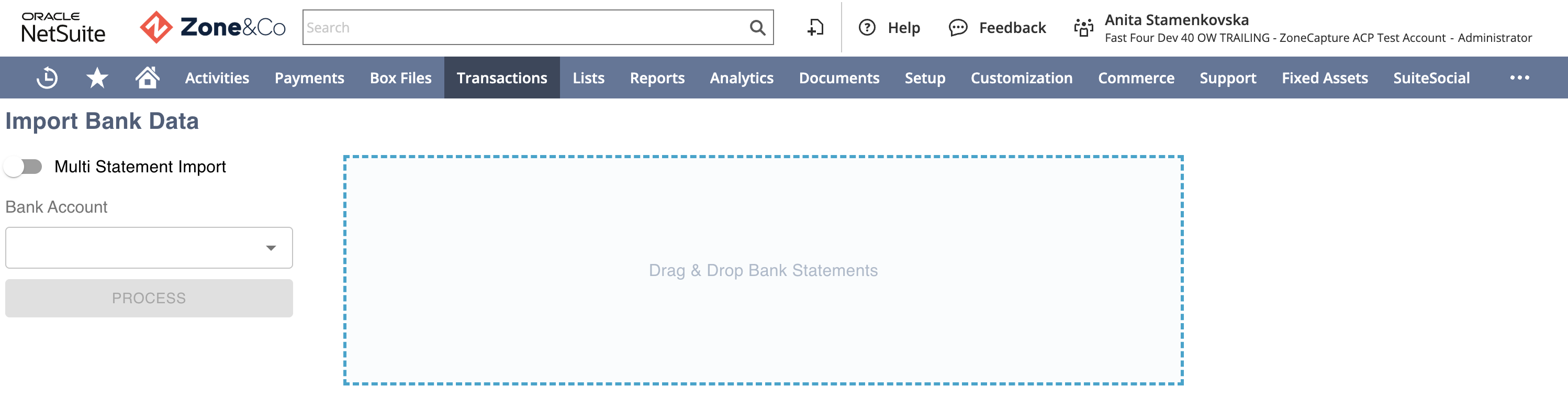This screenshot has height=397, width=1568.
Task: Expand more menus with ellipsis icon
Action: pyautogui.click(x=1519, y=78)
